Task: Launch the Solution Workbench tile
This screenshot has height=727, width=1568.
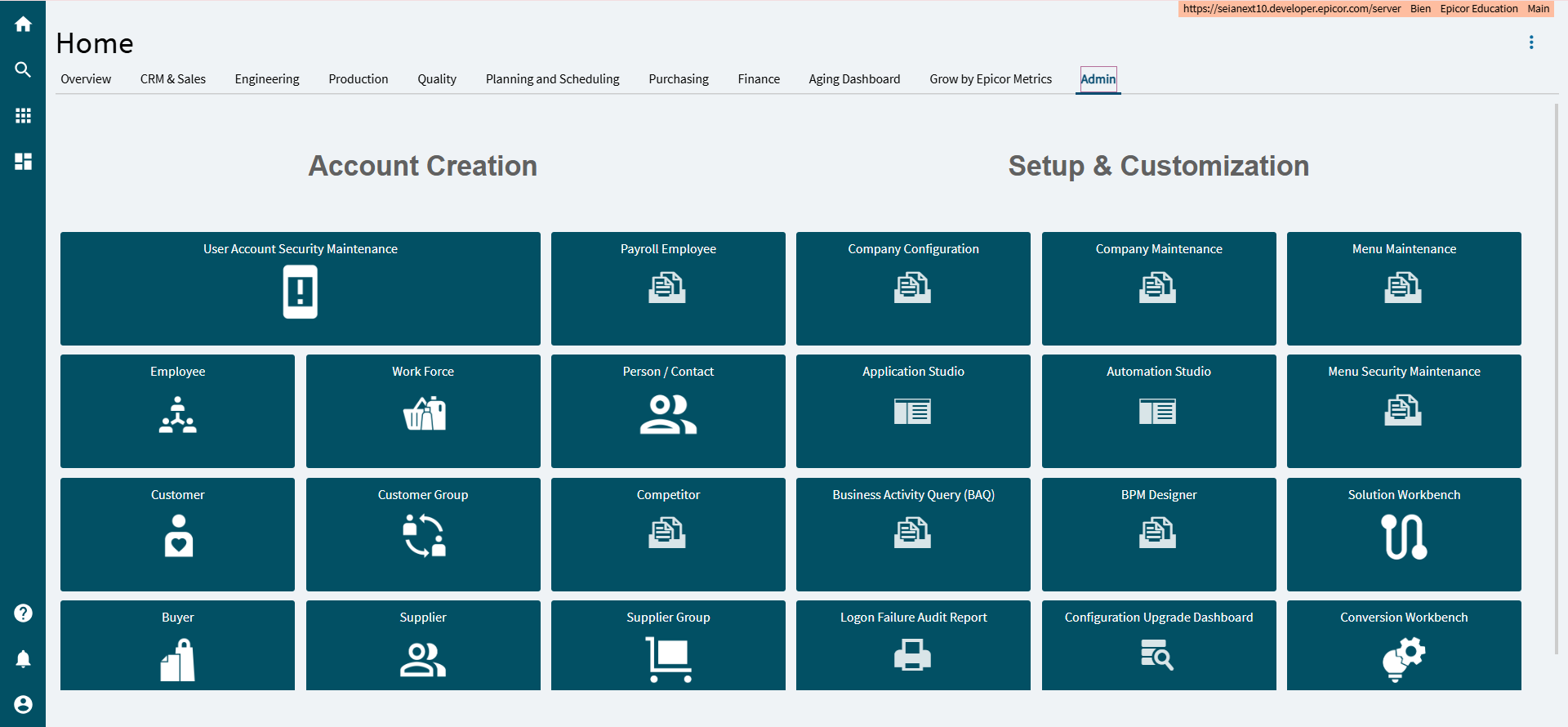Action: pos(1404,534)
